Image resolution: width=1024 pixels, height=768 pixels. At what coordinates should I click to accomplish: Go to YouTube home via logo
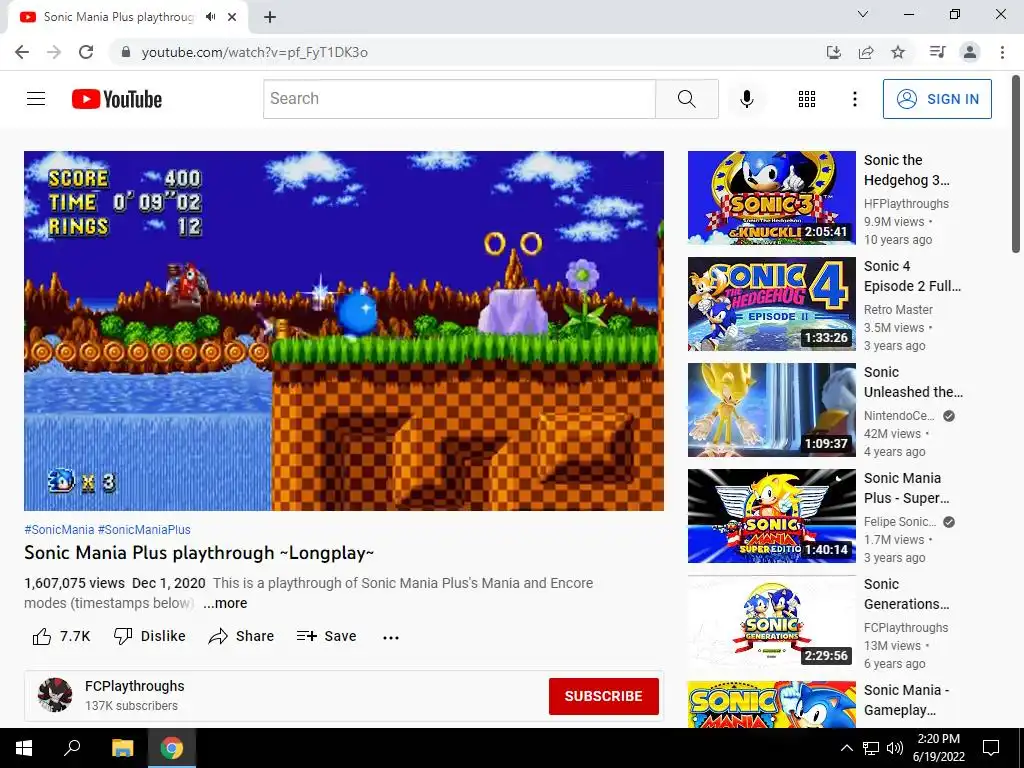click(117, 99)
